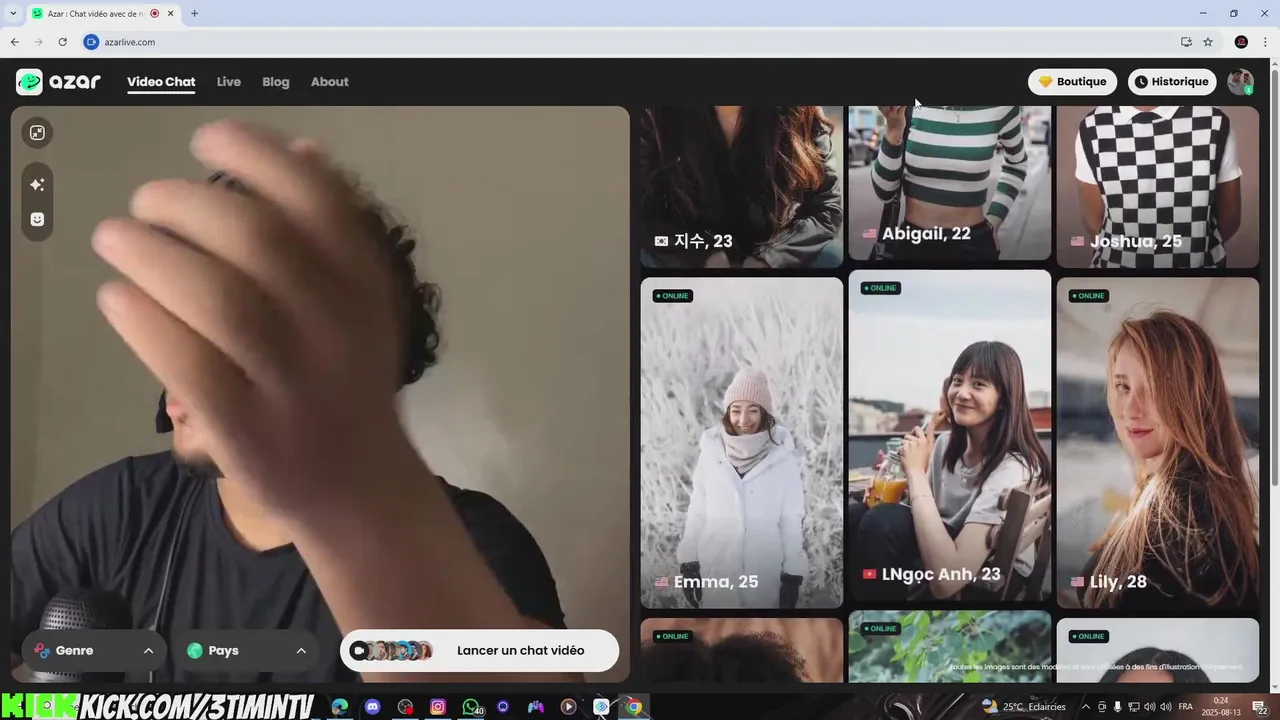Open the sparkle effects tool

pos(37,185)
